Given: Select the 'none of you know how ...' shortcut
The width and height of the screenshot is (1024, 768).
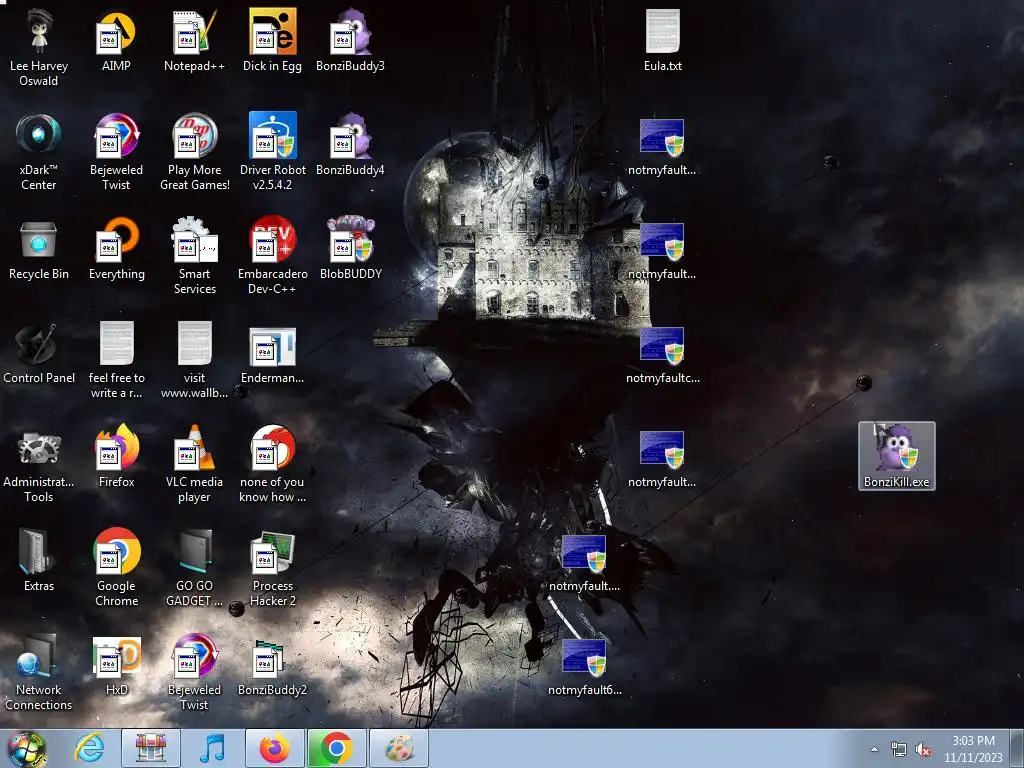Looking at the screenshot, I should (x=272, y=464).
